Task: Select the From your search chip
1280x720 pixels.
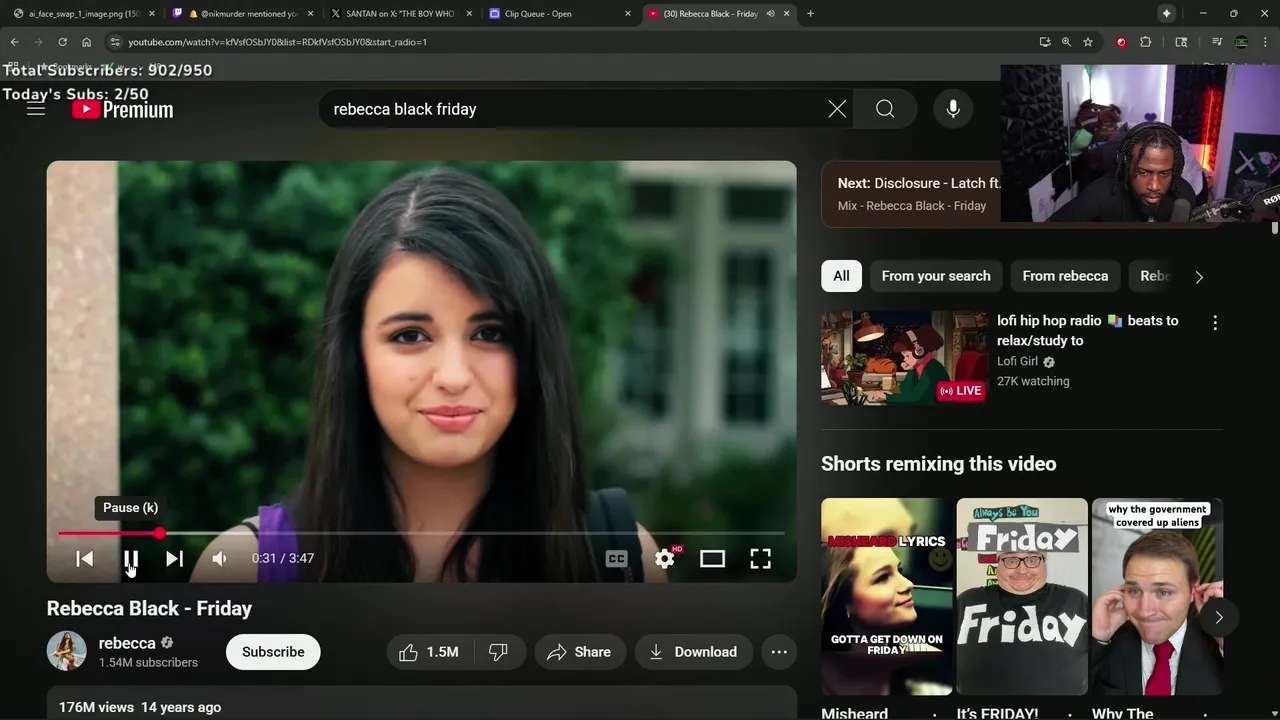Action: point(936,276)
